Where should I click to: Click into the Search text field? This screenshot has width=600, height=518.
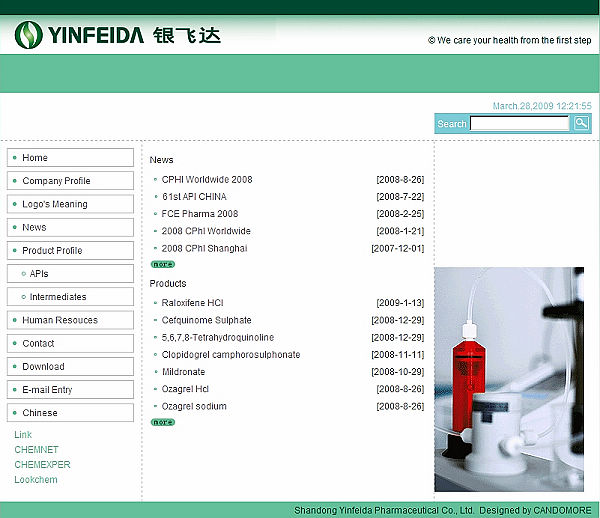519,124
